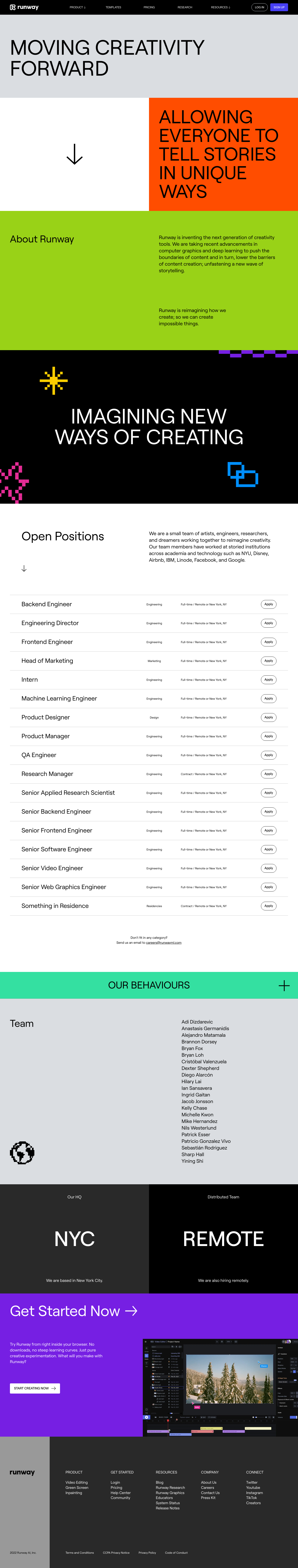The image size is (298, 1568).
Task: Open the Resources dropdown menu
Action: 220,7
